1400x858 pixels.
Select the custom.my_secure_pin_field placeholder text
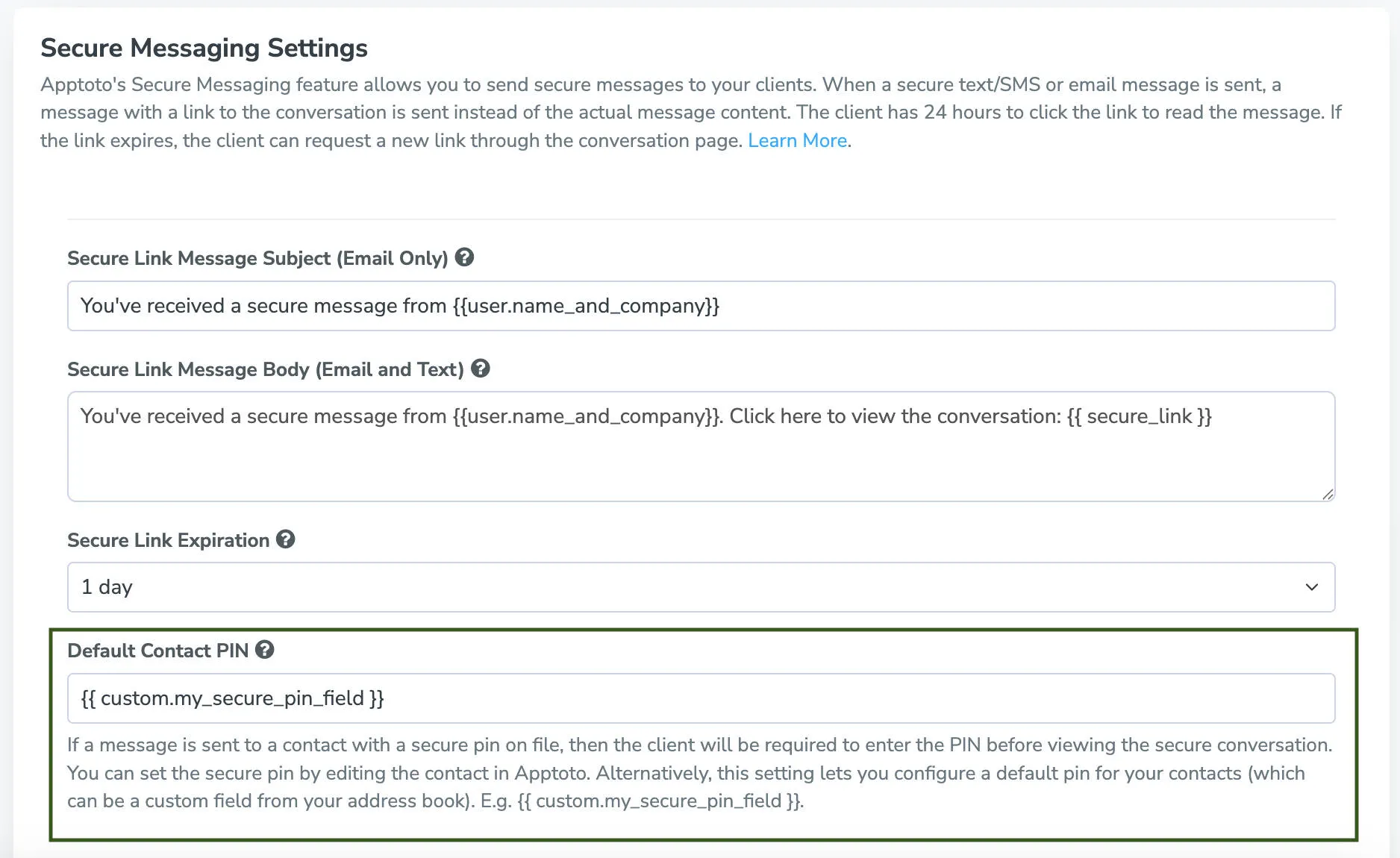tap(233, 698)
